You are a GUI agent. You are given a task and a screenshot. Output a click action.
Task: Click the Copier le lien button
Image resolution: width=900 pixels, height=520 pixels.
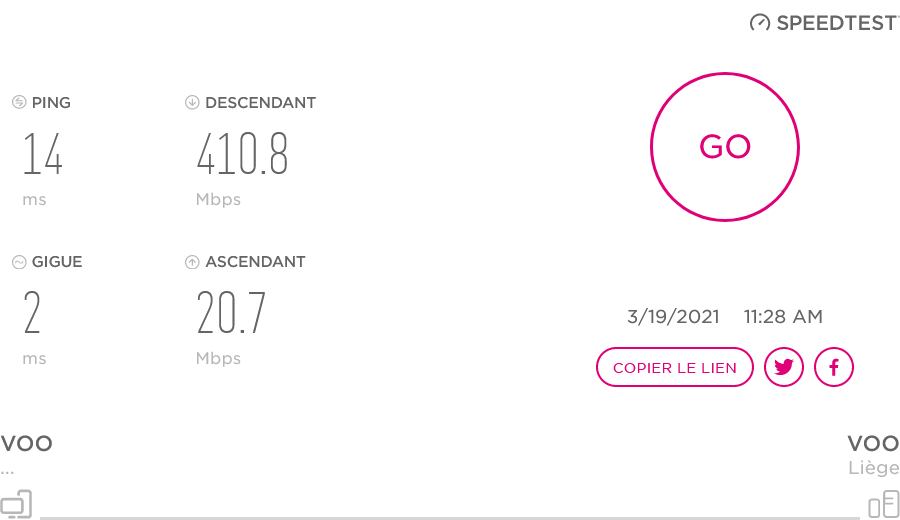(674, 367)
